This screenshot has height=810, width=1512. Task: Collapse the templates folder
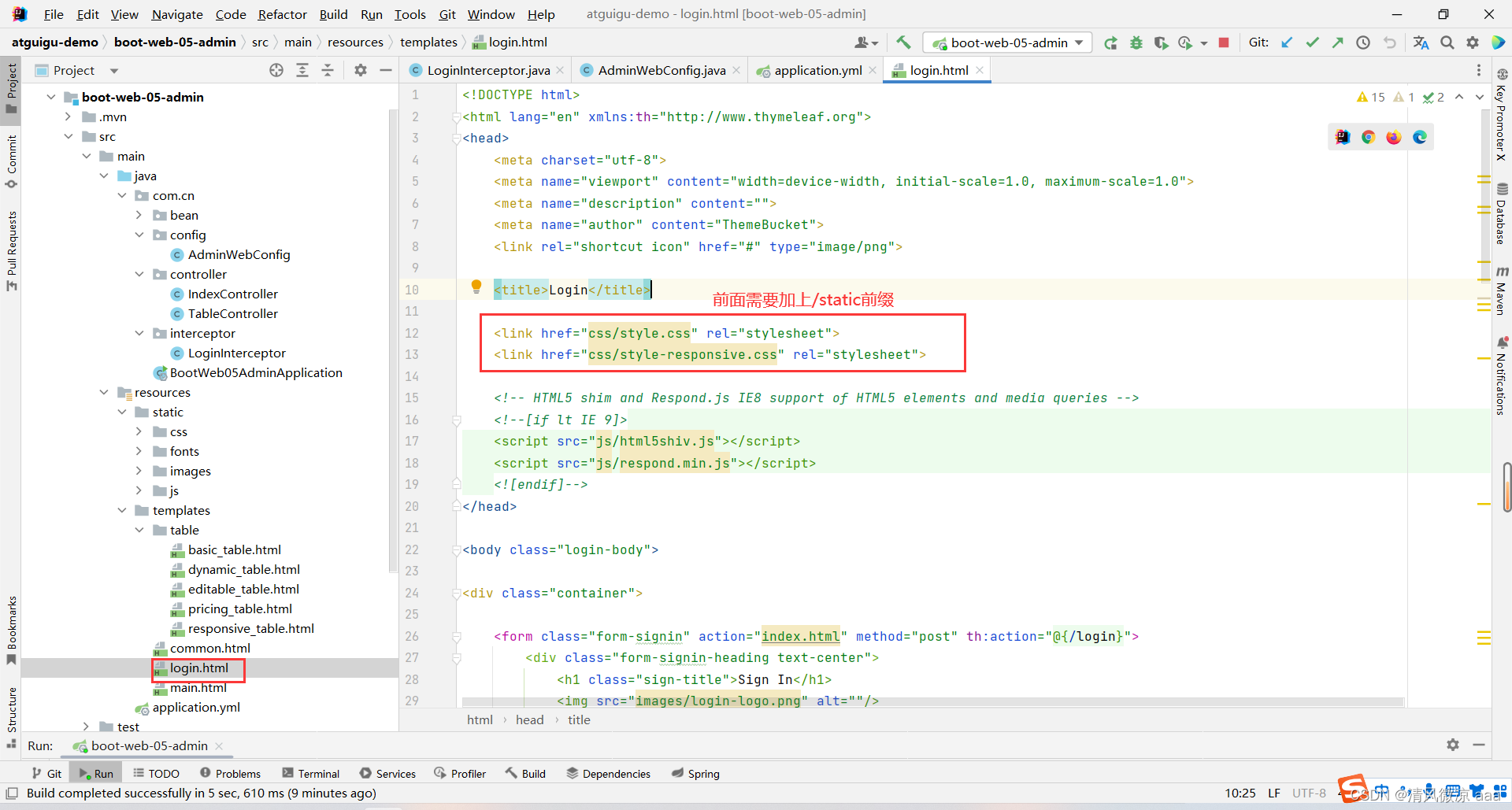(x=122, y=510)
